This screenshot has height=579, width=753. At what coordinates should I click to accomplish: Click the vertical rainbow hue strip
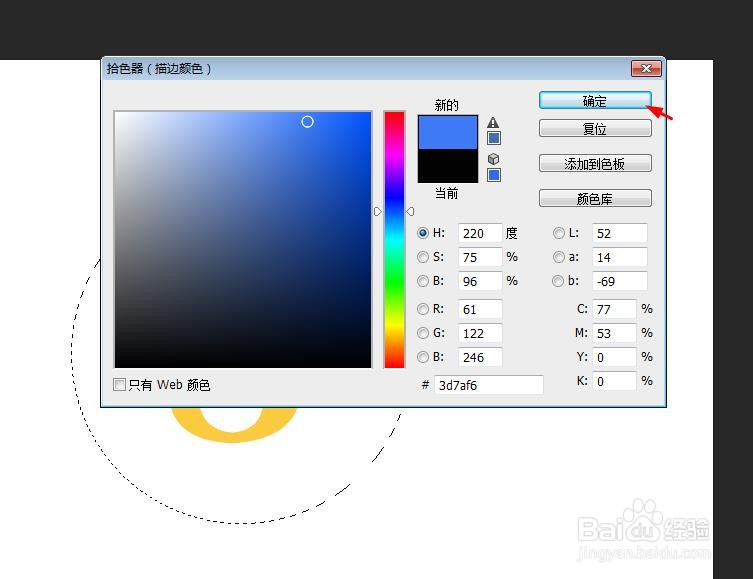coord(394,240)
